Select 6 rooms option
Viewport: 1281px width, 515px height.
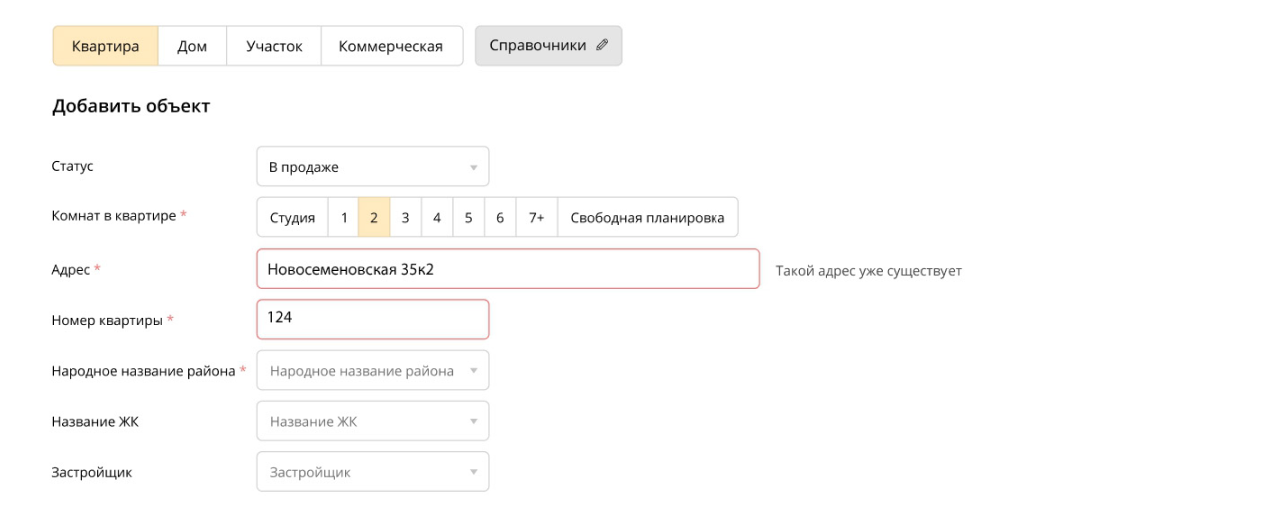pyautogui.click(x=499, y=218)
